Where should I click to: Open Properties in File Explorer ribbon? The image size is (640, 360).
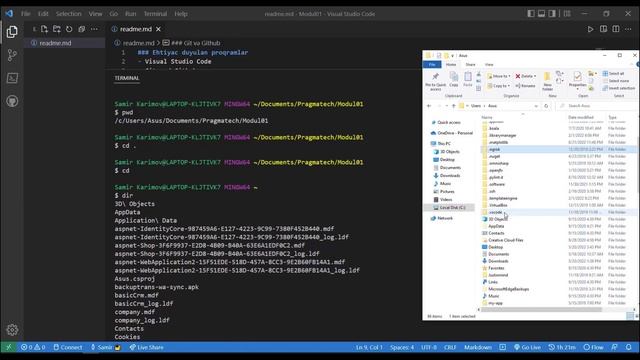pos(578,80)
